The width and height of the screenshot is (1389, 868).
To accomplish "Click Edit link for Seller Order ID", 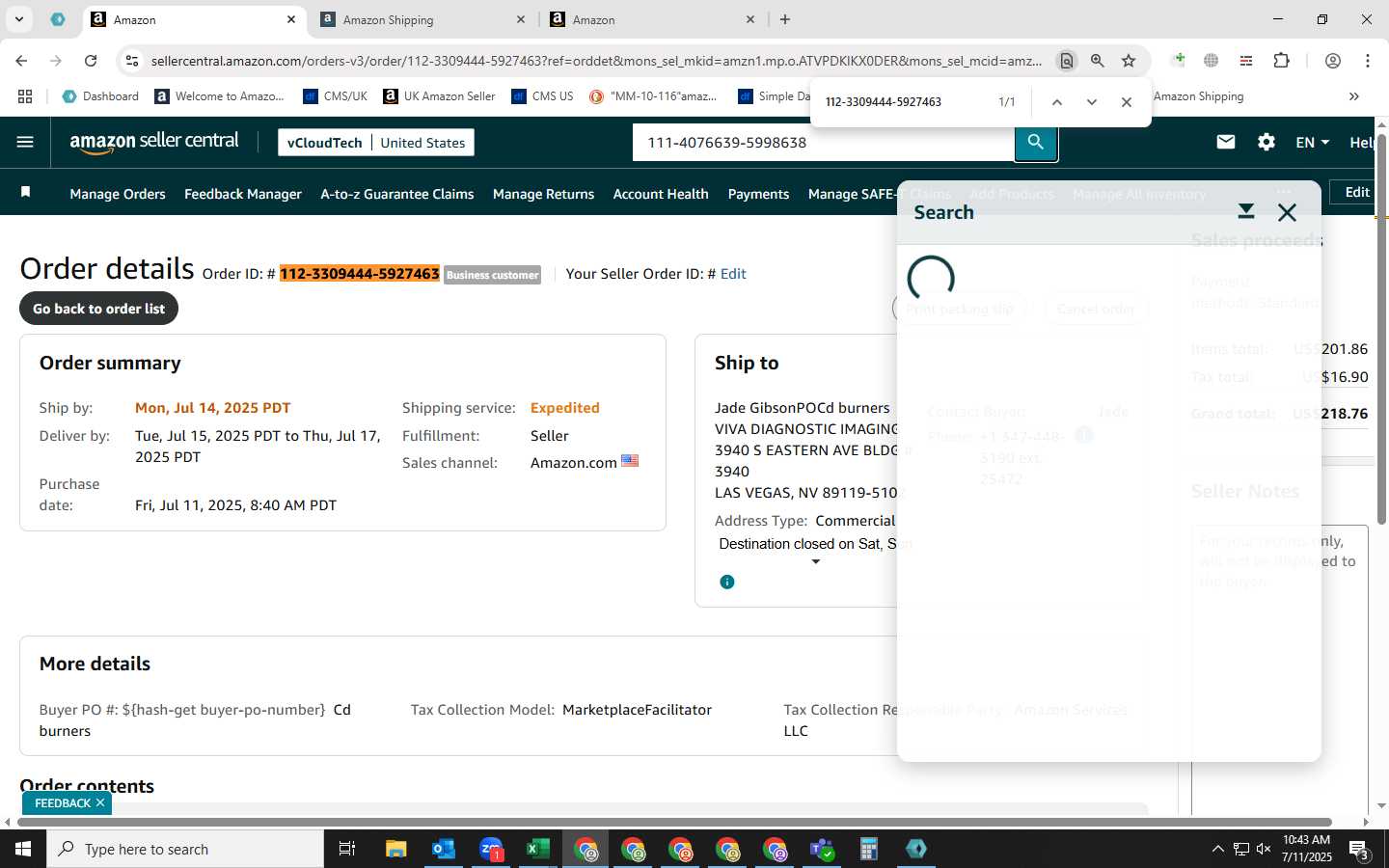I will (x=733, y=274).
